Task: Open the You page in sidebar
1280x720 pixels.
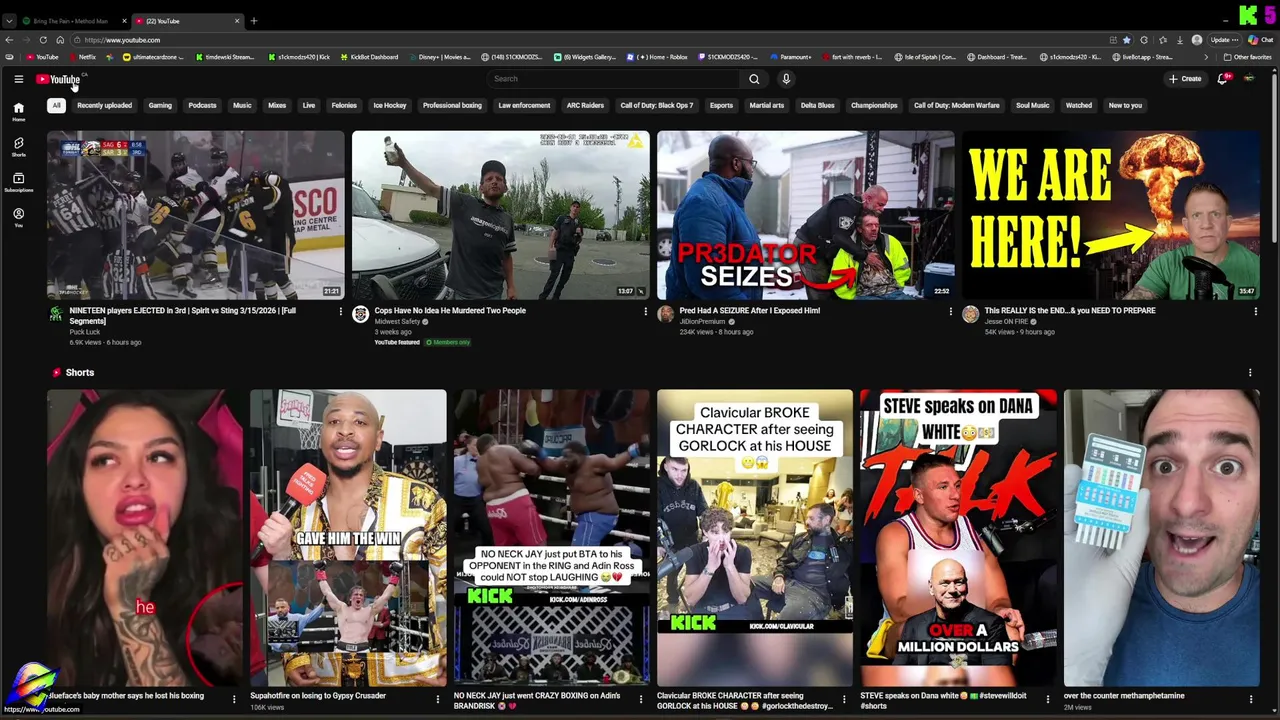Action: coord(18,217)
